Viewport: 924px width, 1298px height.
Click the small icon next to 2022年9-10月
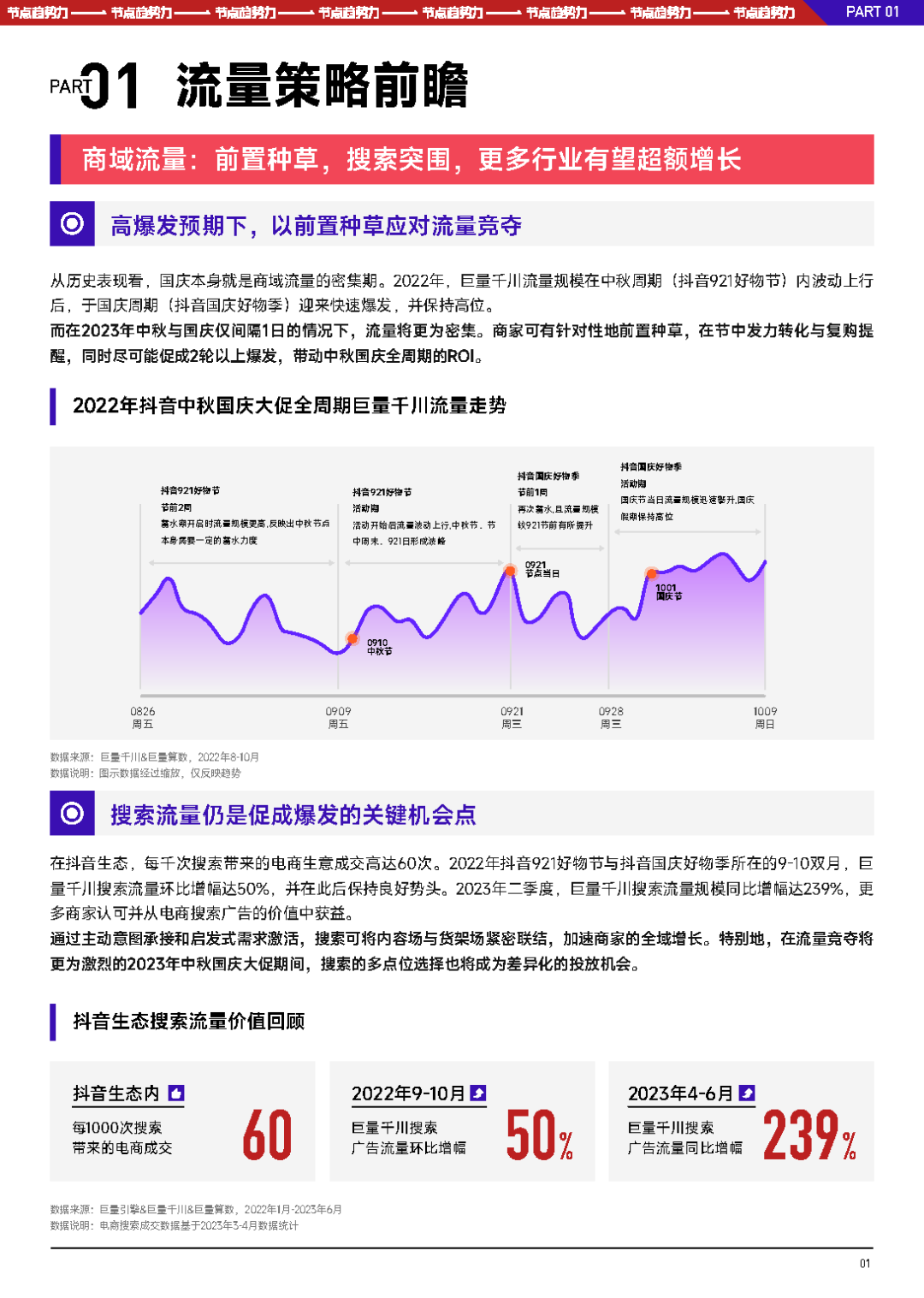(478, 1094)
